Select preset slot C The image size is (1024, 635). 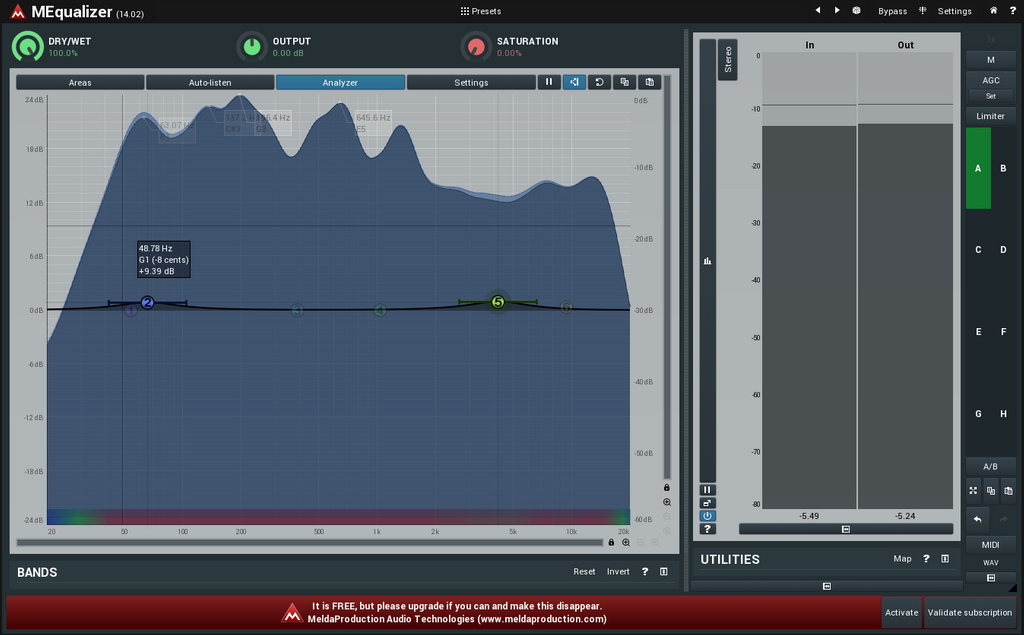(978, 250)
